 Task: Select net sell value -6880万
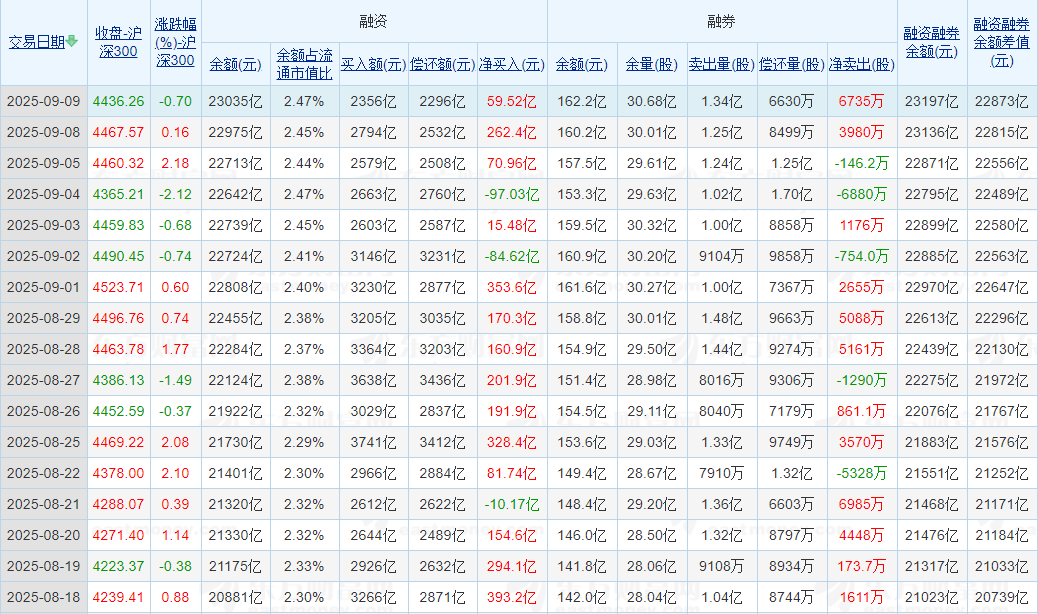click(861, 195)
